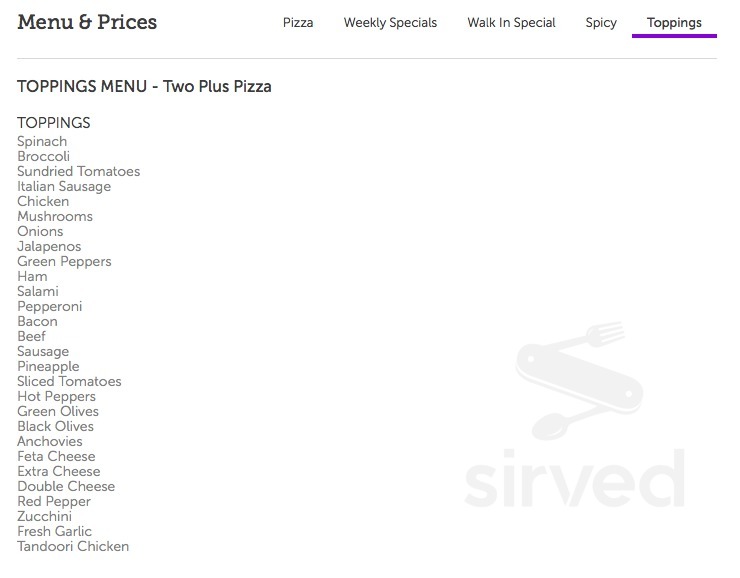Pick the Pineapple topping entry
This screenshot has height=578, width=740.
click(x=48, y=367)
